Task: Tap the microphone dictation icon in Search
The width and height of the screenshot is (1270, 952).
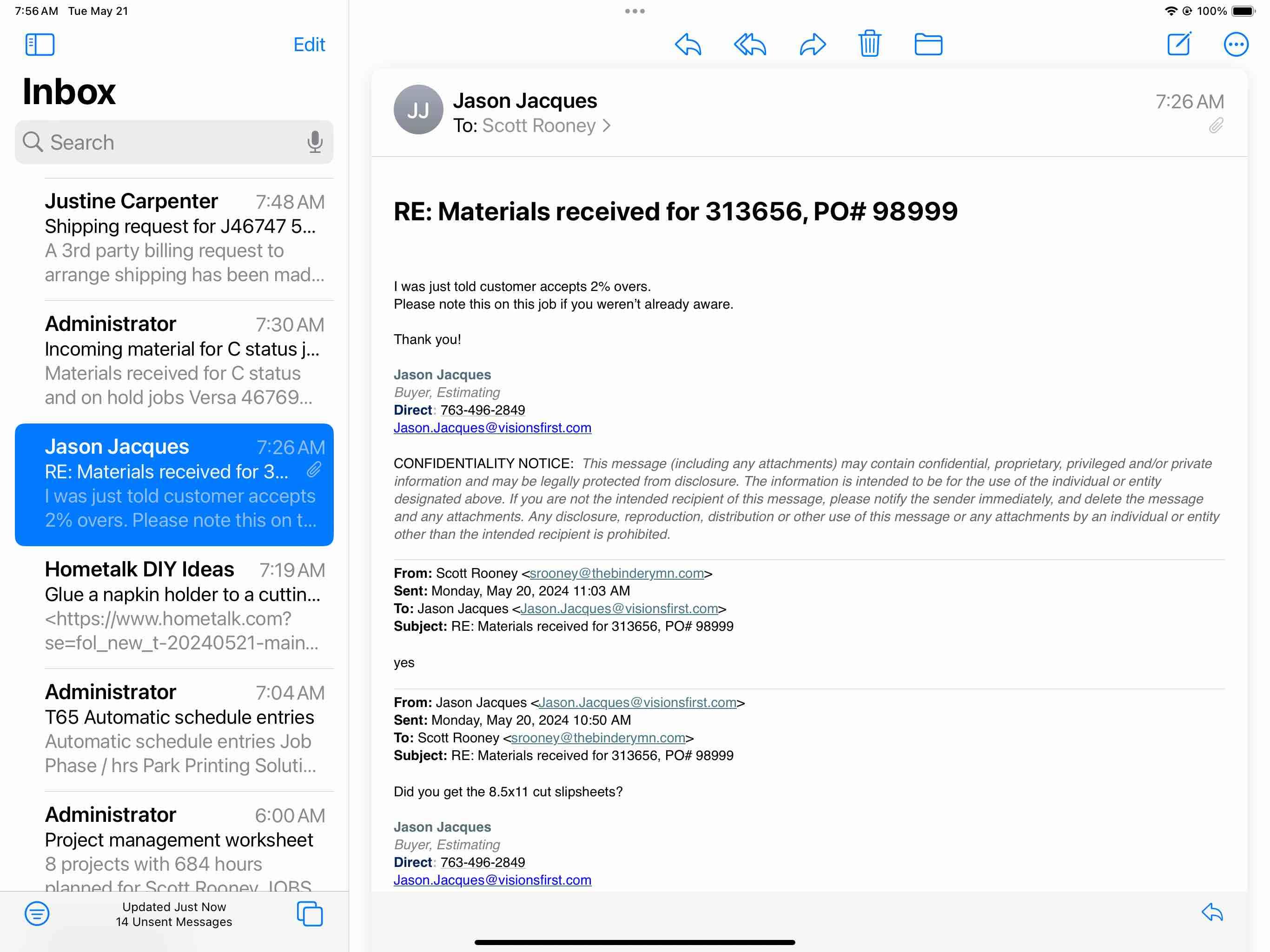Action: (x=315, y=142)
